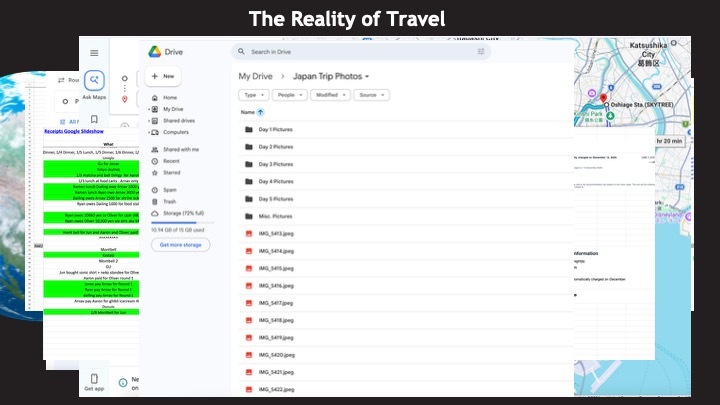This screenshot has width=720, height=405.
Task: Select the Day 5 Pictures folder icon
Action: point(249,199)
